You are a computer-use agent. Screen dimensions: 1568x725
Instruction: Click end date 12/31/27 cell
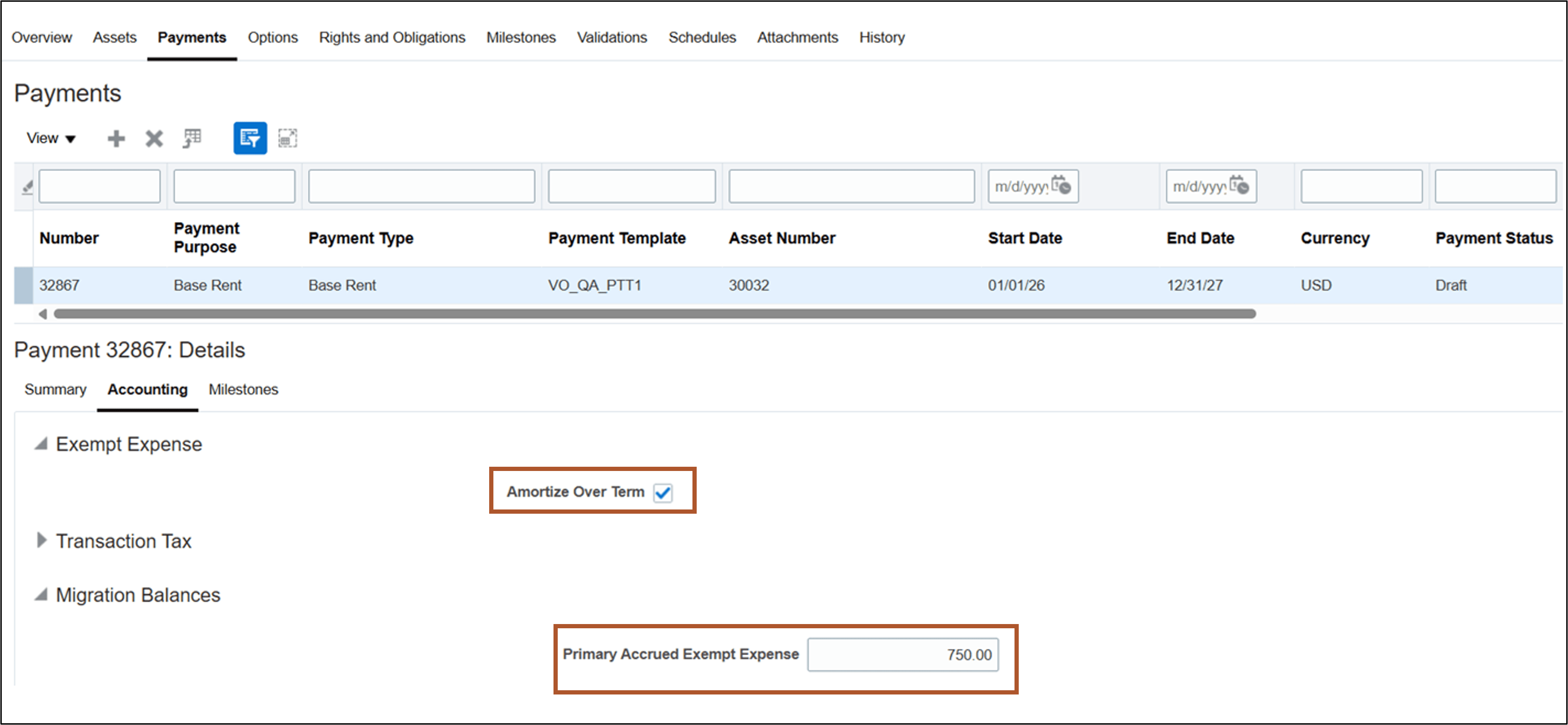tap(1194, 285)
